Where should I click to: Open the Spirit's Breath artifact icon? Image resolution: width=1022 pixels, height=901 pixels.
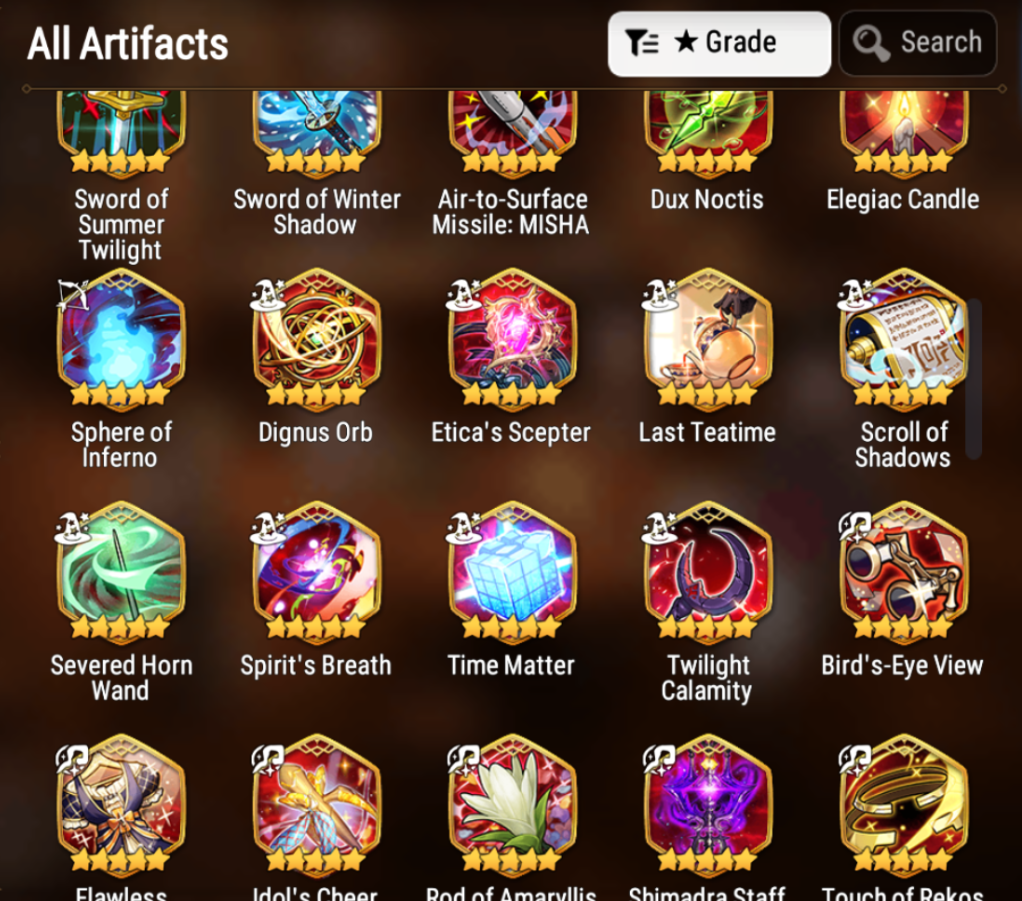tap(317, 574)
